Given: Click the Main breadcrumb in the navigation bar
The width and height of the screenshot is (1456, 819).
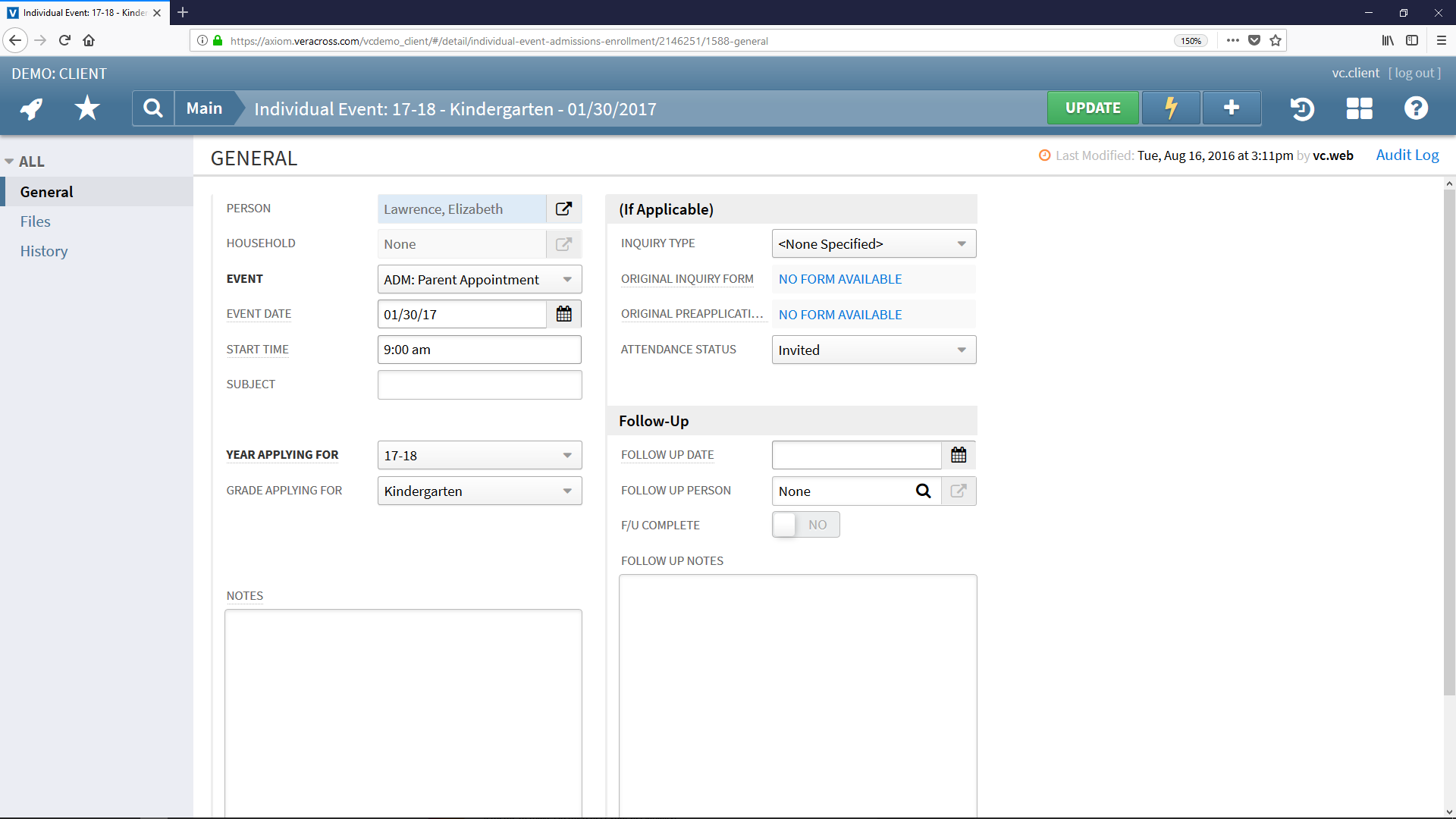Looking at the screenshot, I should pos(203,108).
